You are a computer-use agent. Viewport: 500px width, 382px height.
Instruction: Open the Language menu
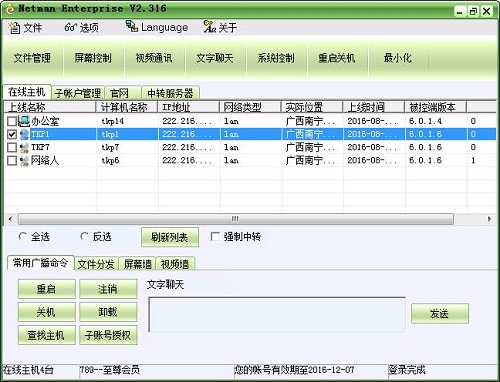point(157,27)
